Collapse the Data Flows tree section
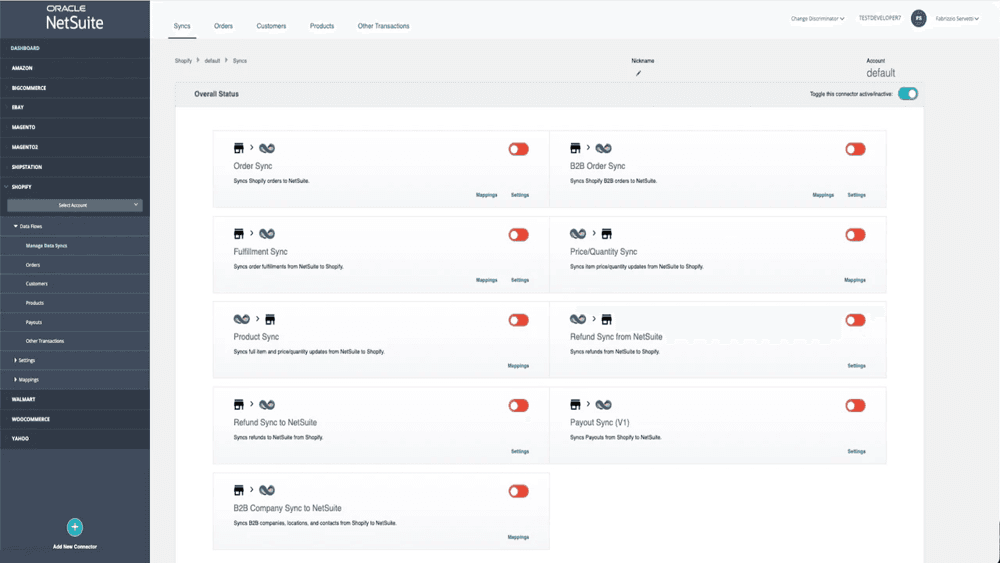The height and width of the screenshot is (563, 1000). [27, 226]
